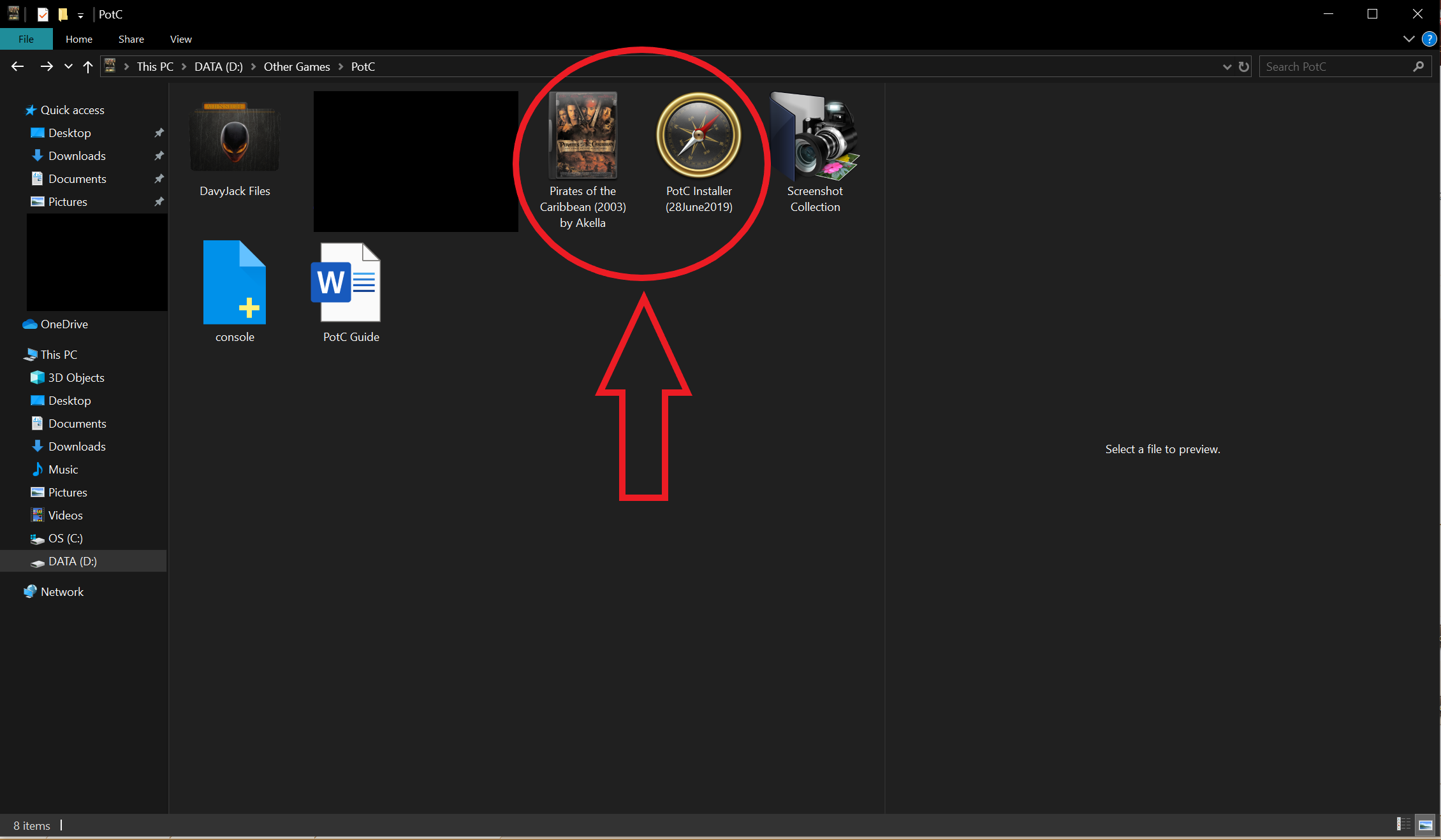Customize Quick Access Toolbar dropdown arrow

pyautogui.click(x=80, y=15)
